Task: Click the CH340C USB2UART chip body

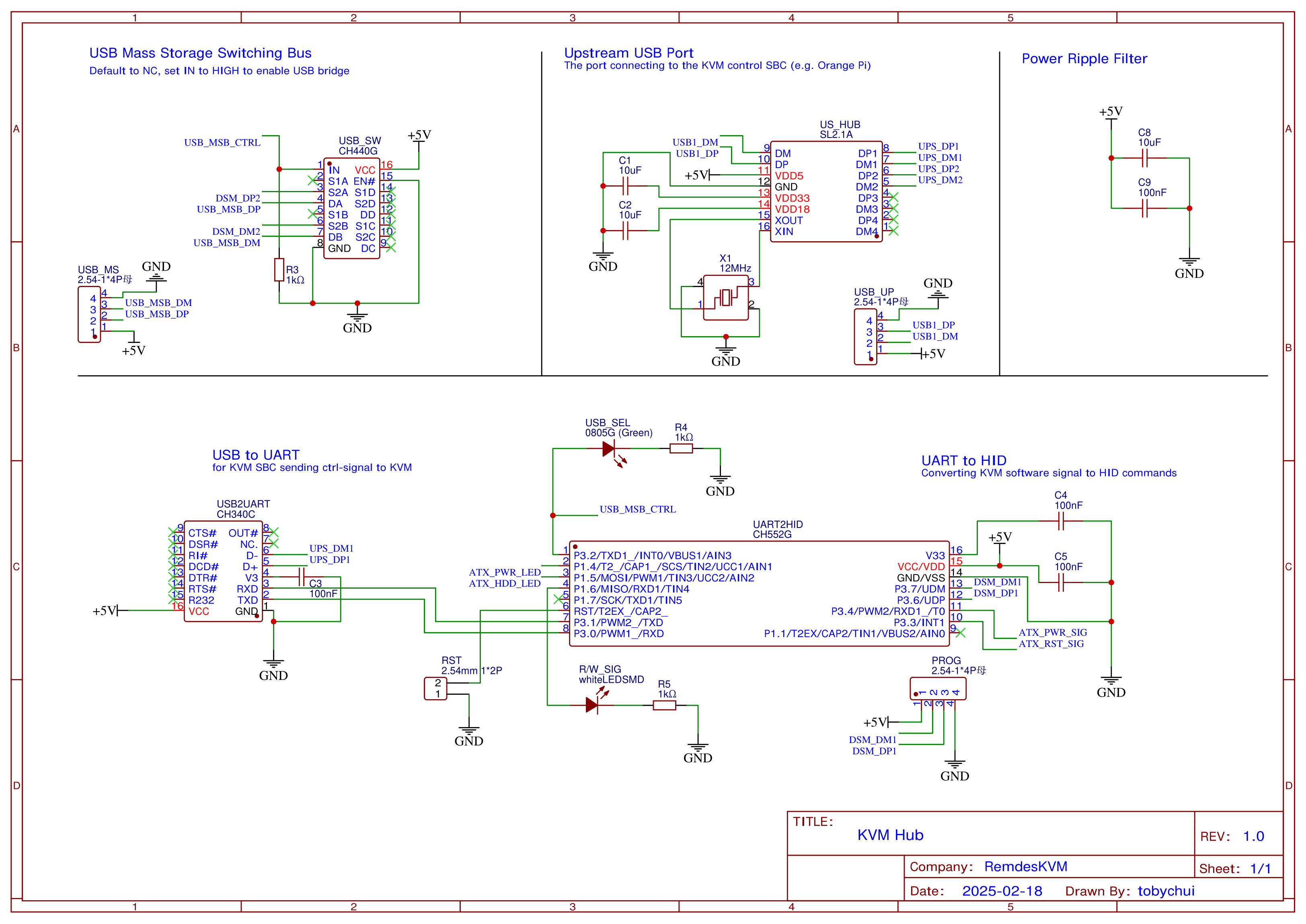Action: click(223, 572)
